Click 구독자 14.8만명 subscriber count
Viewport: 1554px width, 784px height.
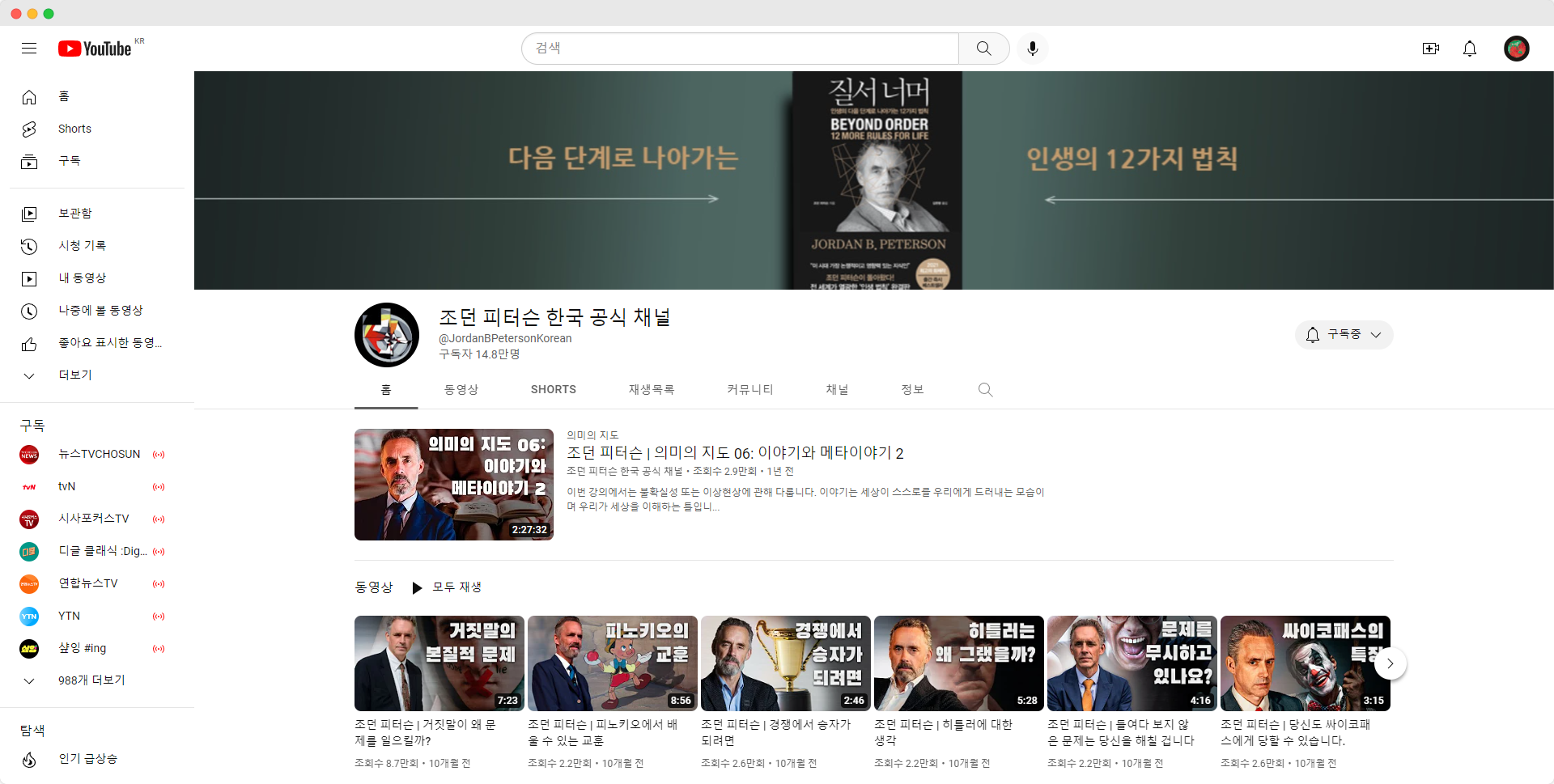coord(479,354)
